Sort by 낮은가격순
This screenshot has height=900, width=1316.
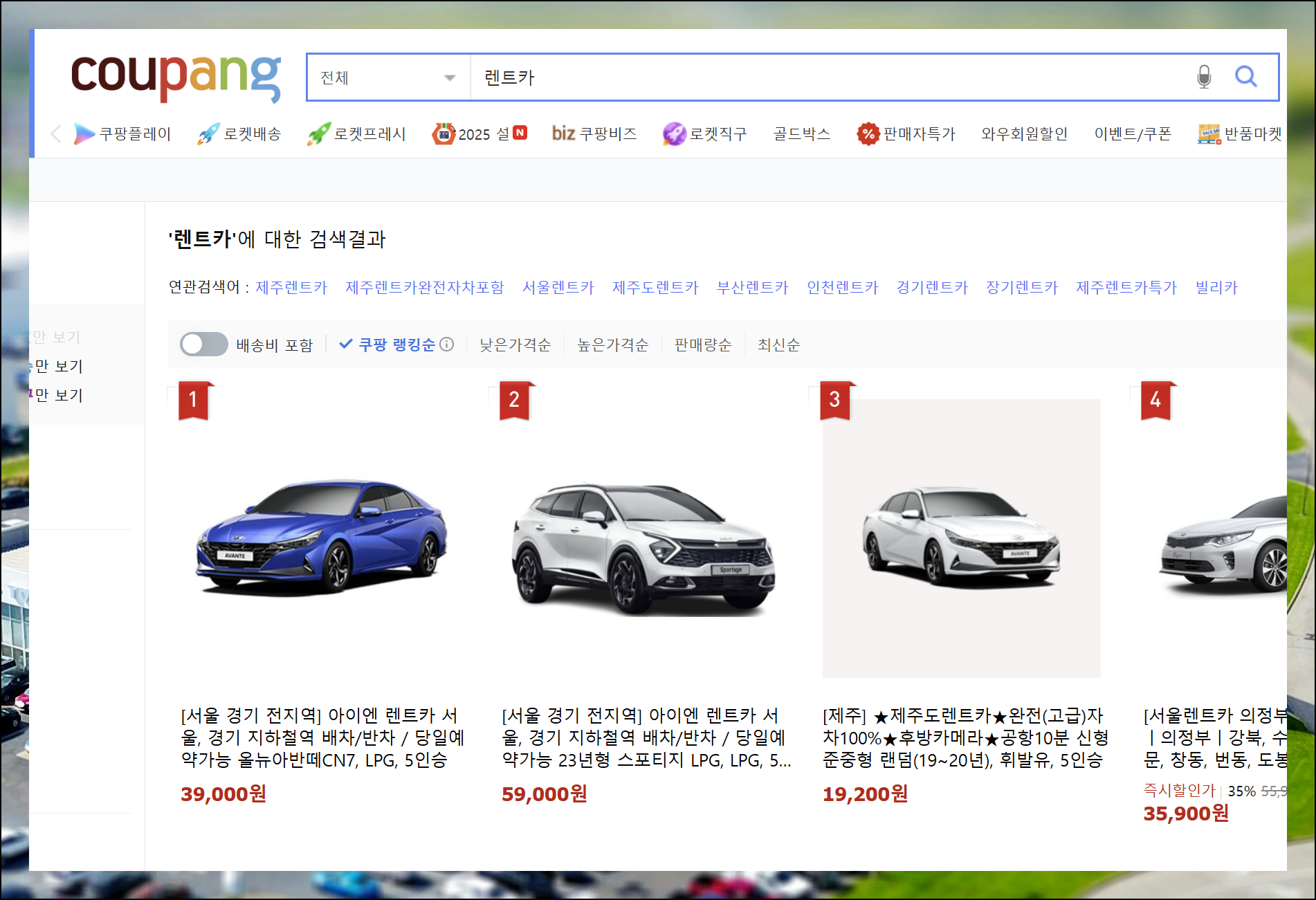click(515, 345)
